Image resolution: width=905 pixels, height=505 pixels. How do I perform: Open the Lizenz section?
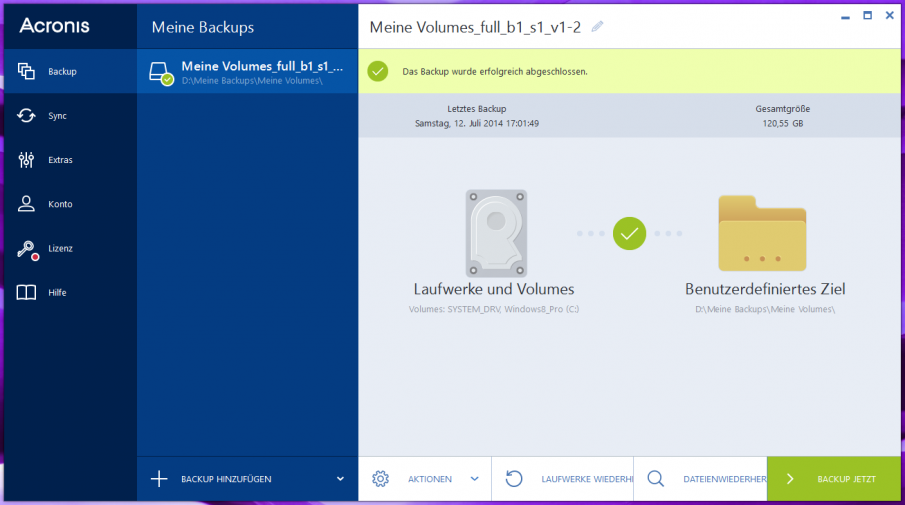(70, 248)
